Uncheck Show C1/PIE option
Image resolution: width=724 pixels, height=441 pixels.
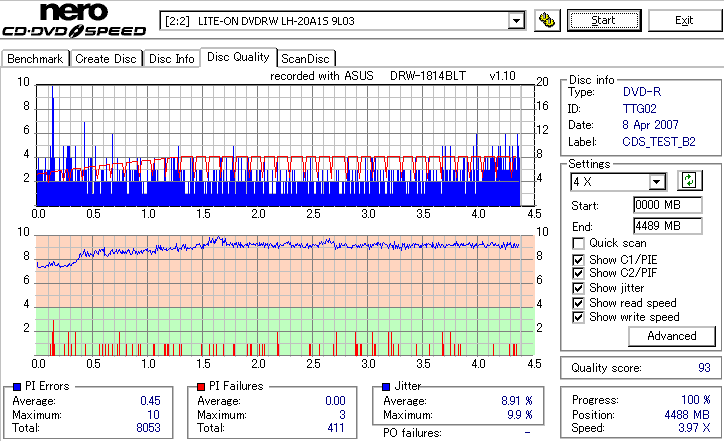pos(578,260)
